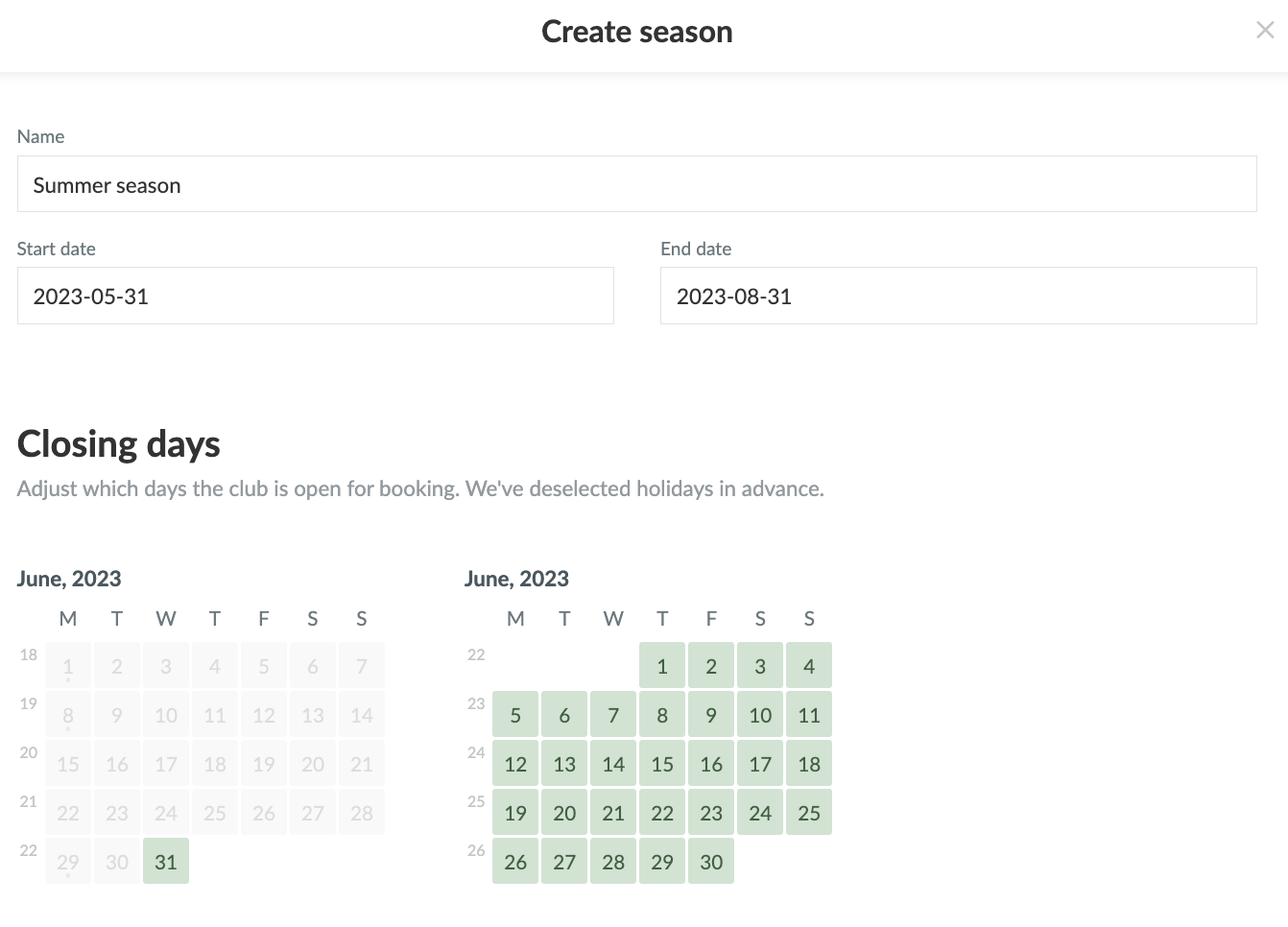
Task: Click greyed-out day 1 in week 18
Action: coord(68,666)
